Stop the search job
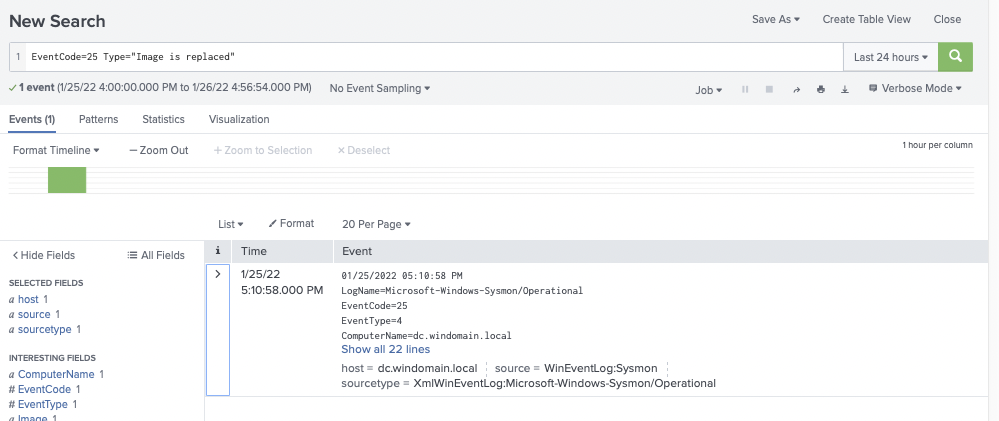This screenshot has height=421, width=999. tap(769, 90)
